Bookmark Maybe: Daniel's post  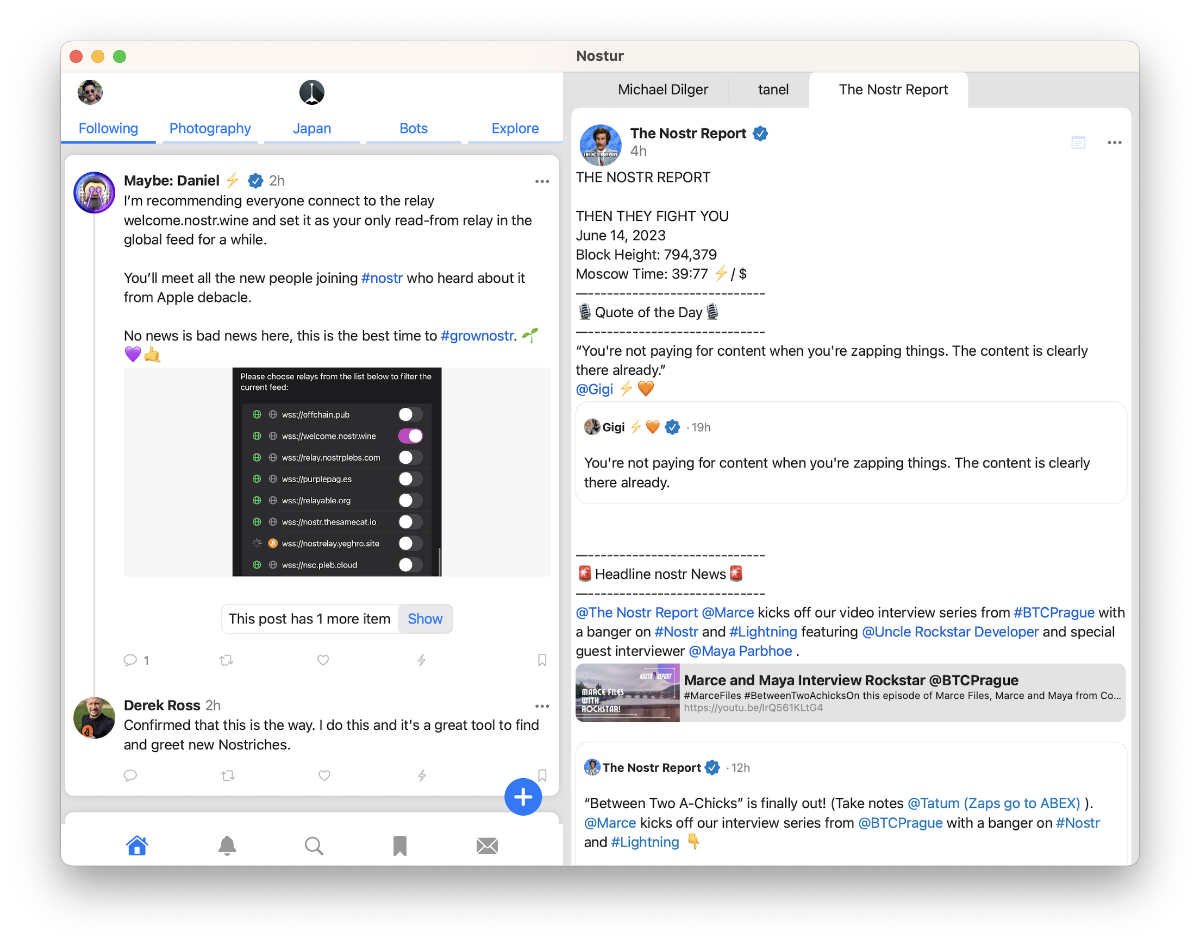542,660
